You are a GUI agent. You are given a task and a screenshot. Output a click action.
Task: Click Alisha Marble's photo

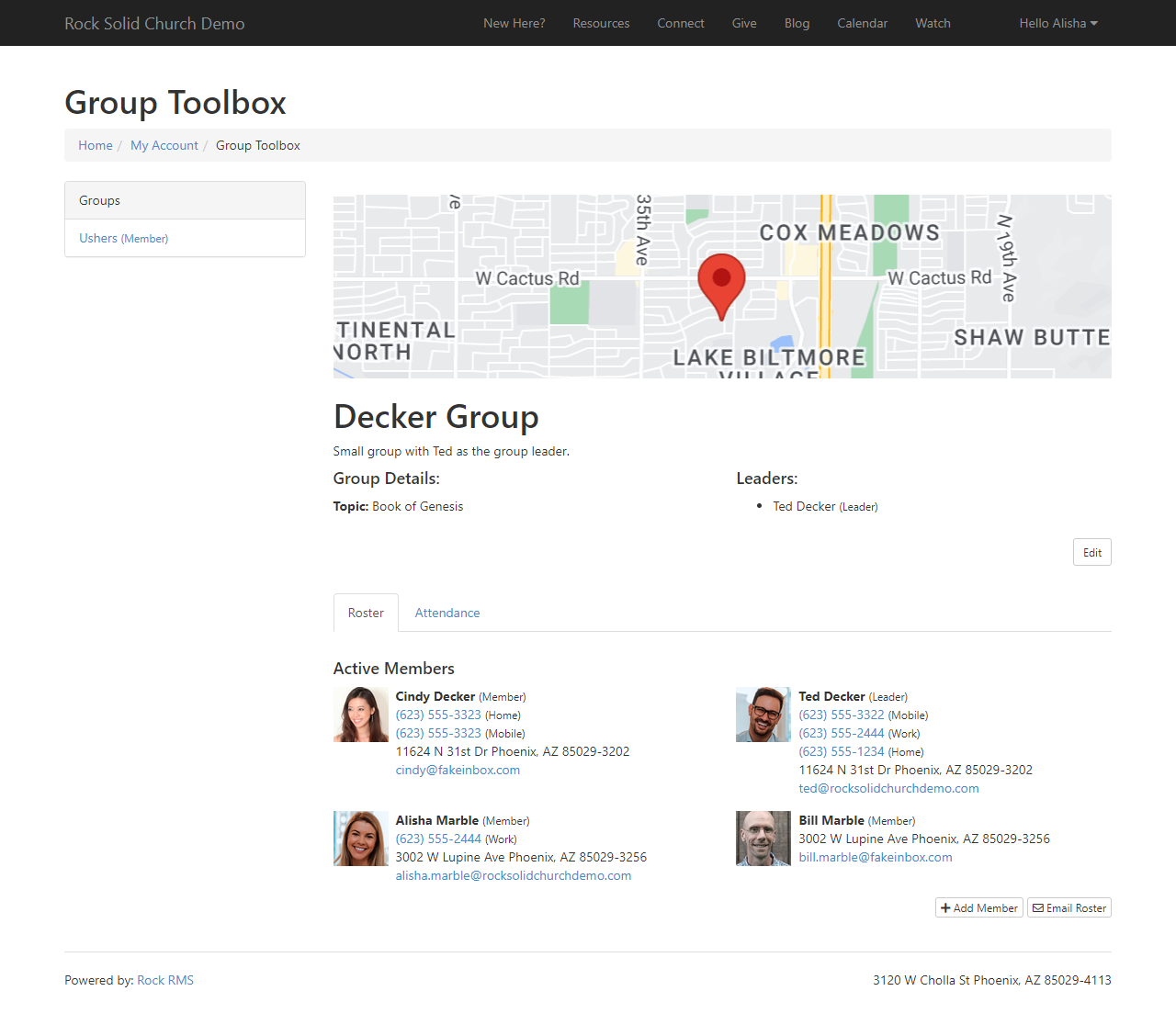(361, 839)
